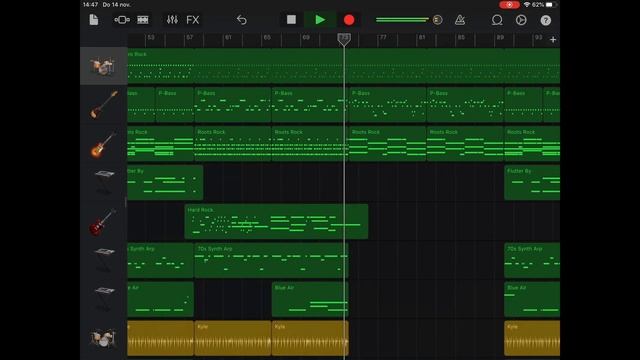Select the bass guitar track header
640x360 pixels.
(104, 105)
